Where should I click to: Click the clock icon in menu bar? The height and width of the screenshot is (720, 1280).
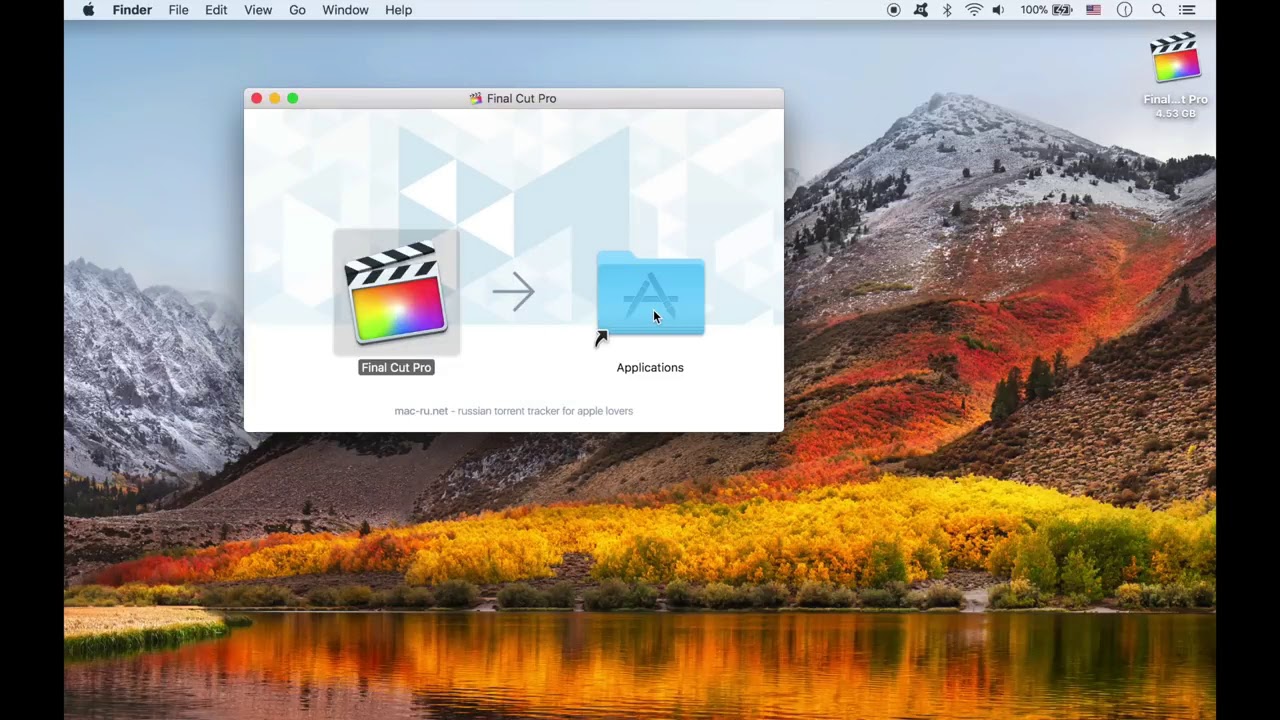pyautogui.click(x=1125, y=10)
